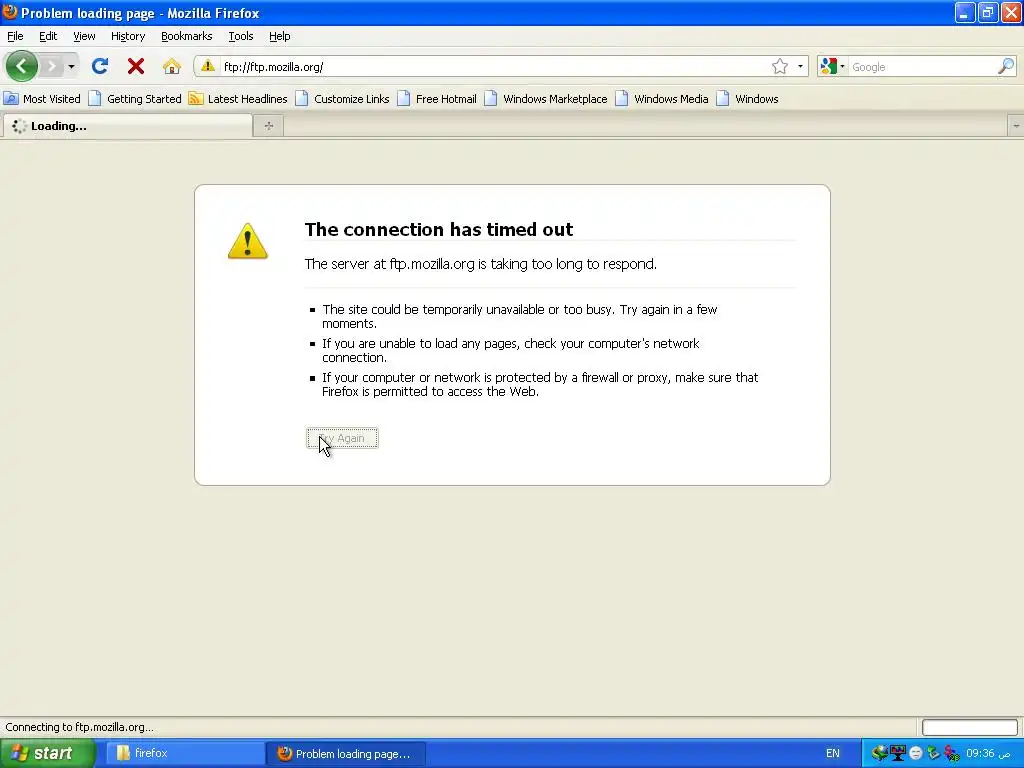
Task: Open the Free Hotmail bookmark
Action: pyautogui.click(x=437, y=99)
